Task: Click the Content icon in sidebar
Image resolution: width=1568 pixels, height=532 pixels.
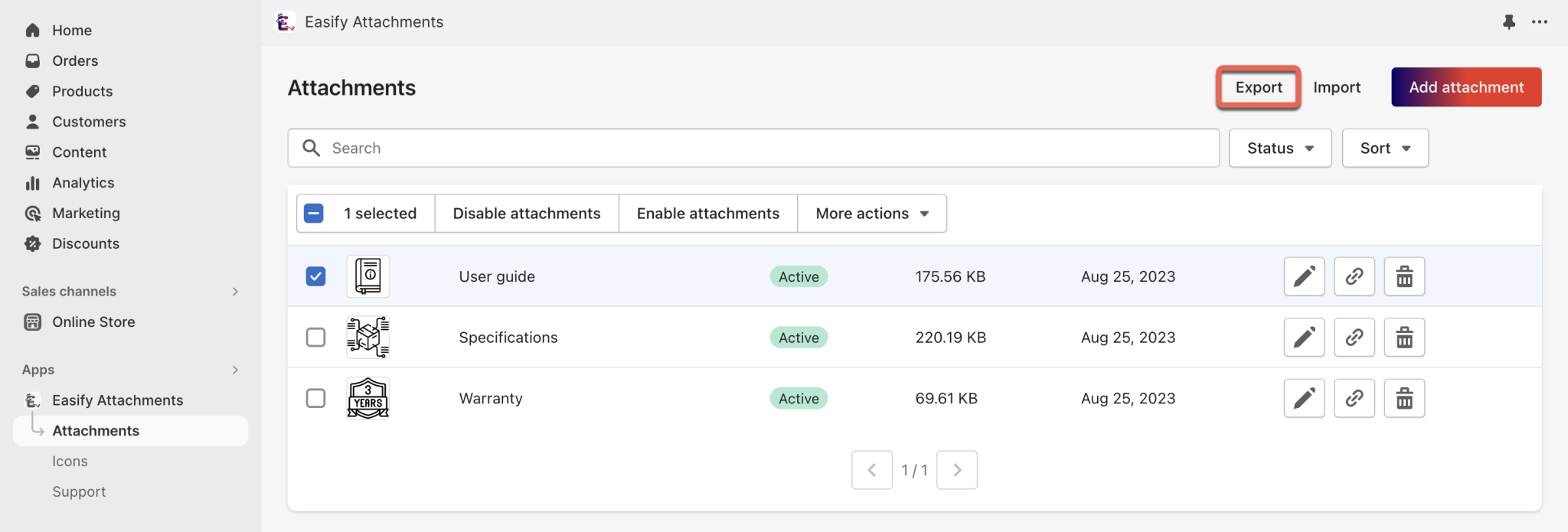Action: tap(32, 152)
